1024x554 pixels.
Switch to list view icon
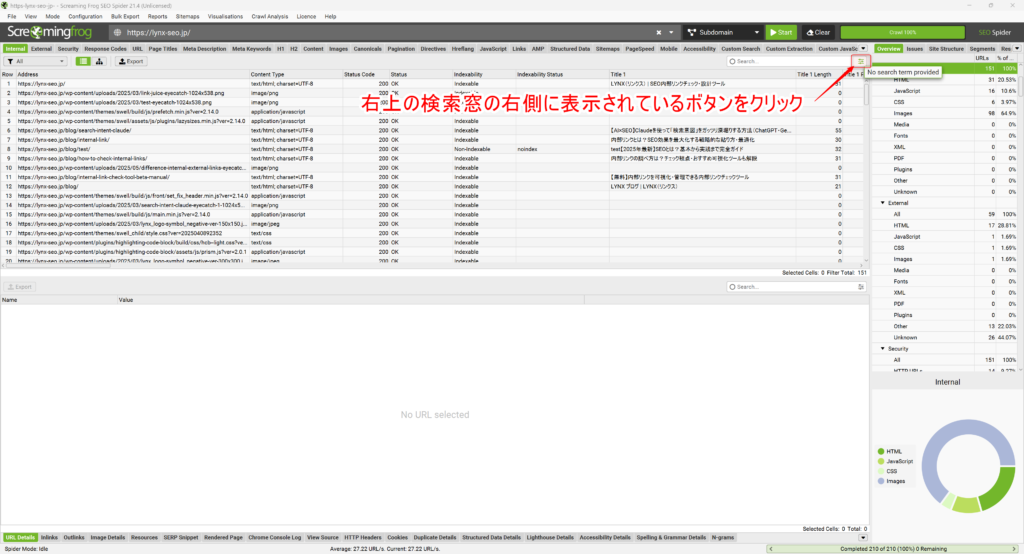tap(84, 61)
